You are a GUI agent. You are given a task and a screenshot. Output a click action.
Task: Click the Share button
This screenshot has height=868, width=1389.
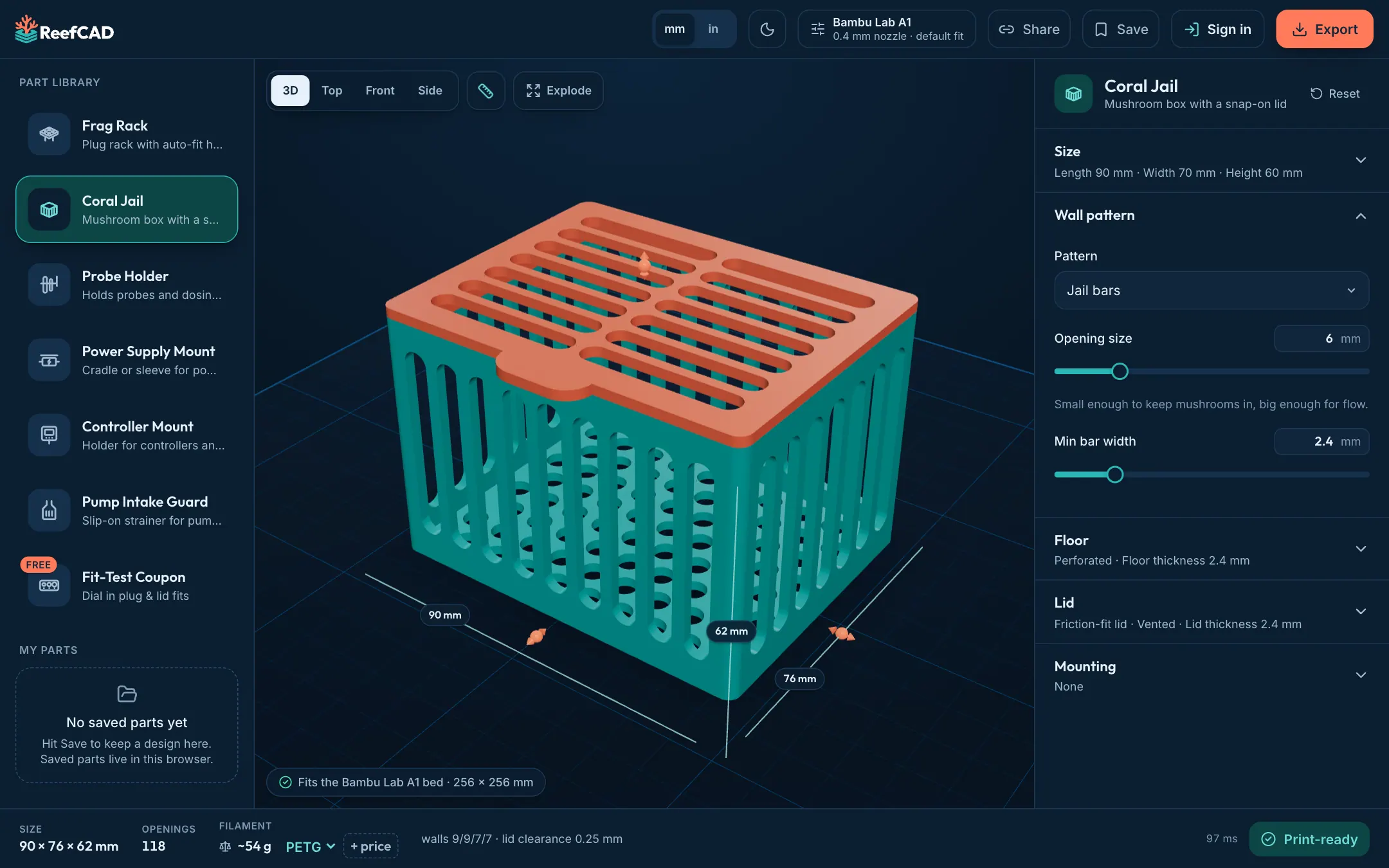coord(1029,29)
